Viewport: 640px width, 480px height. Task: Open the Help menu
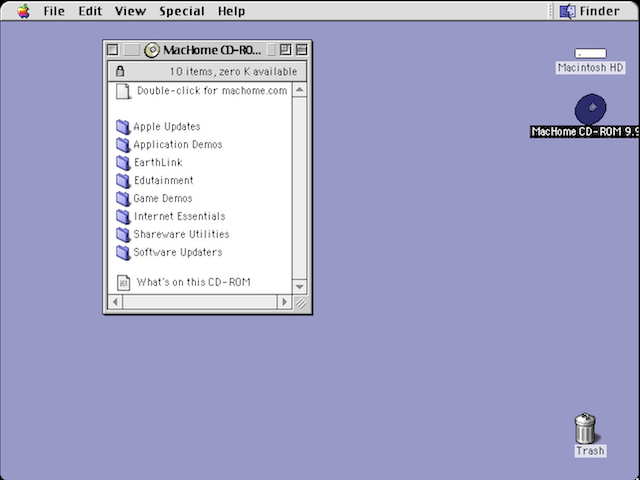231,11
